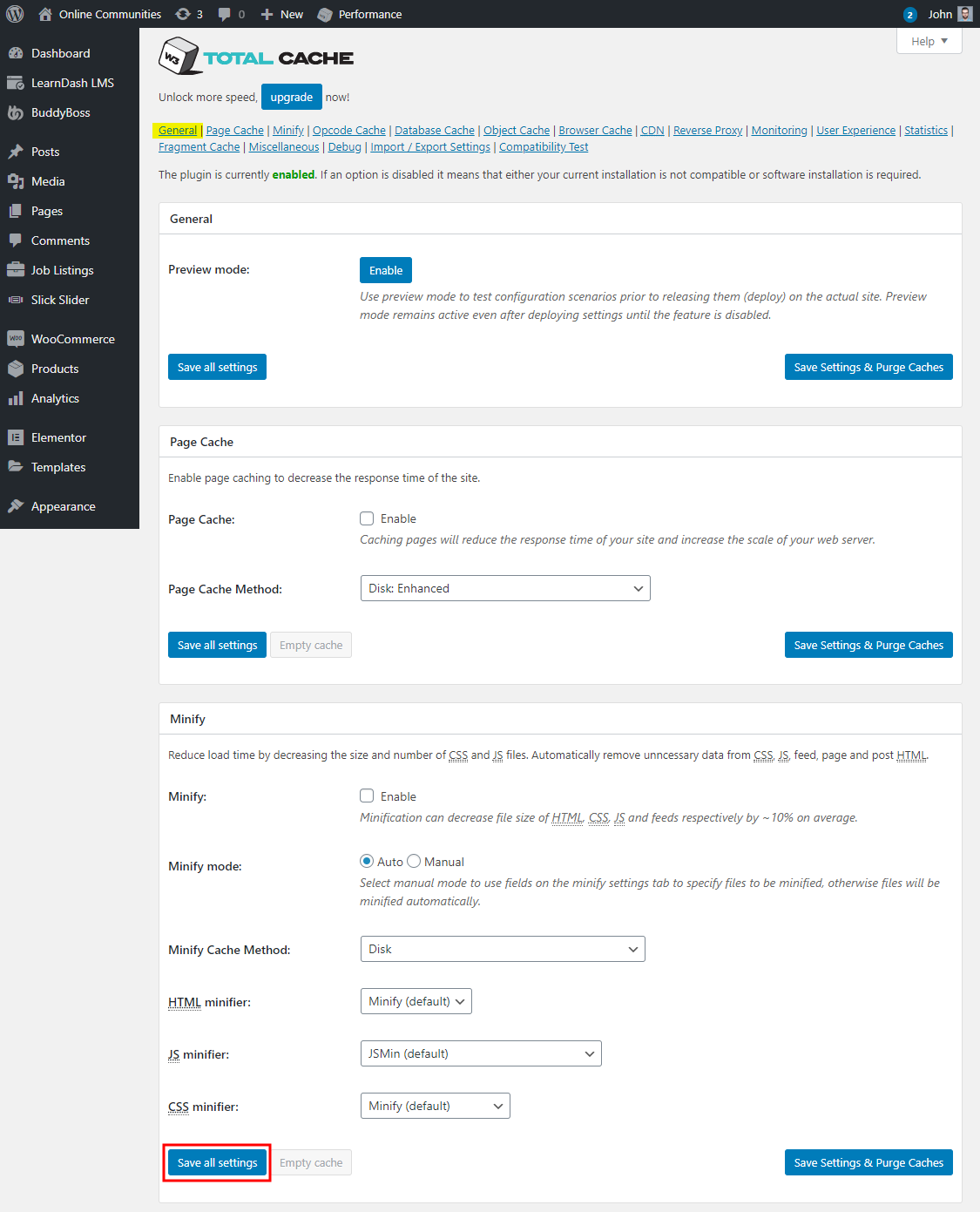The height and width of the screenshot is (1212, 980).
Task: Open the Minify Cache Method dropdown
Action: click(x=503, y=949)
